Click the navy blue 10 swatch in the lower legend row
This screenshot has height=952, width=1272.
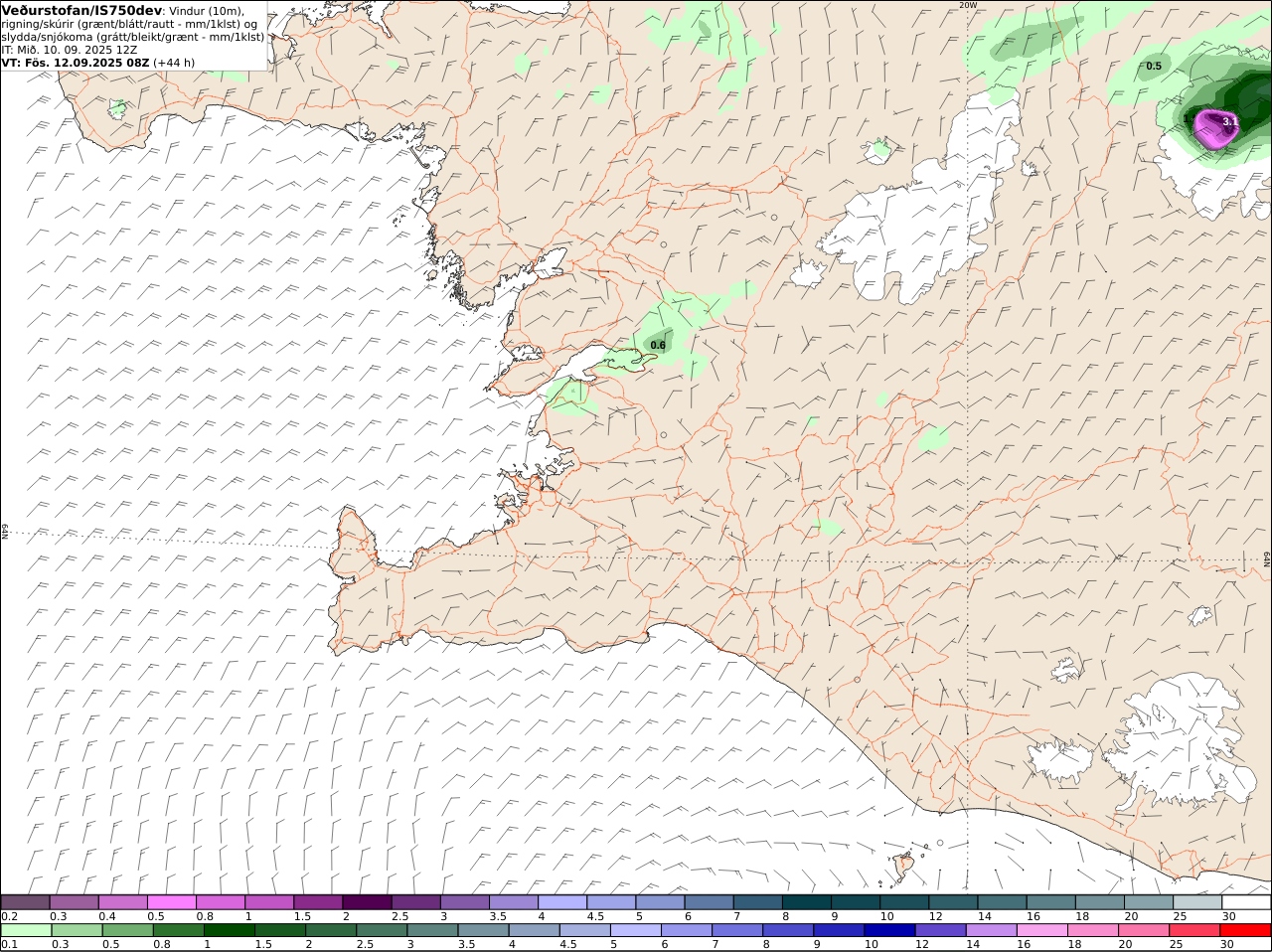tap(888, 930)
